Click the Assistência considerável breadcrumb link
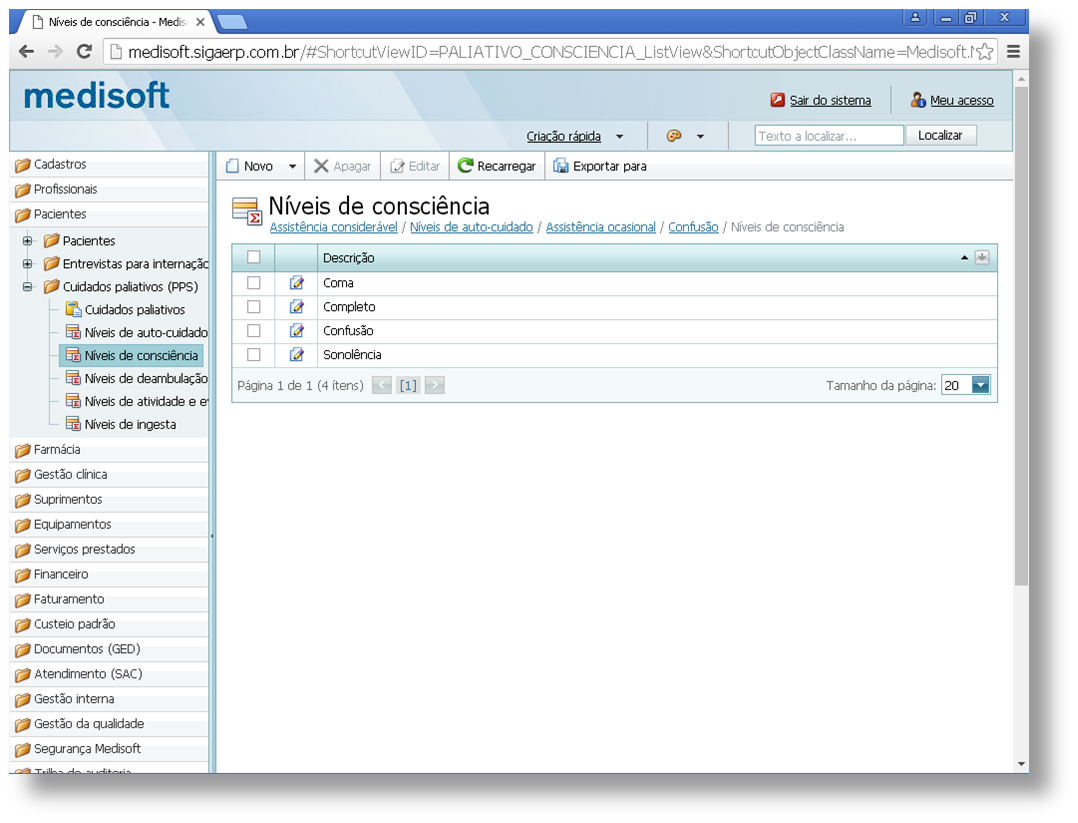 coord(333,227)
